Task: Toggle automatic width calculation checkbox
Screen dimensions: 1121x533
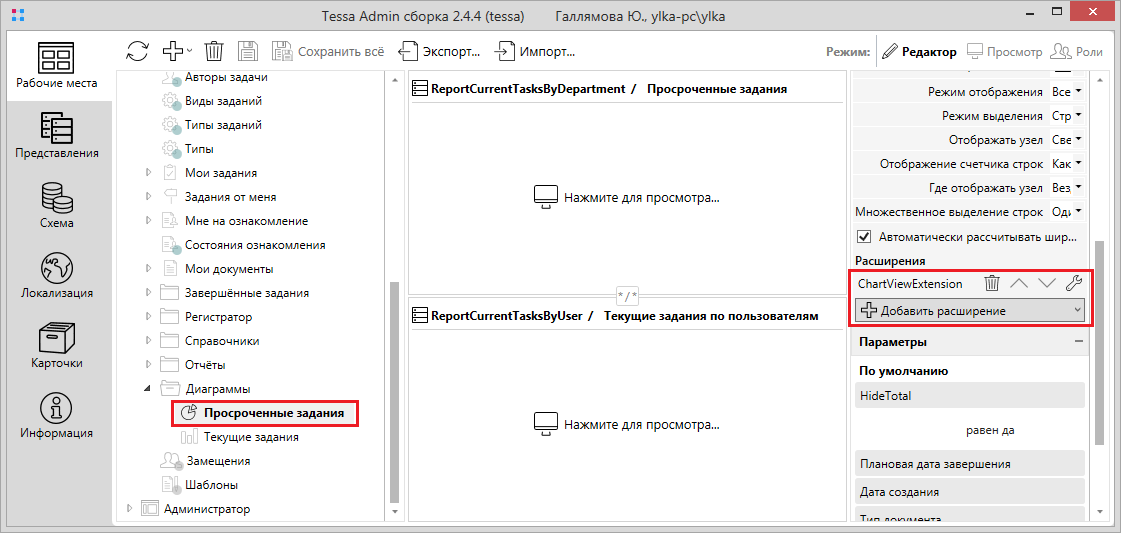Action: 865,237
